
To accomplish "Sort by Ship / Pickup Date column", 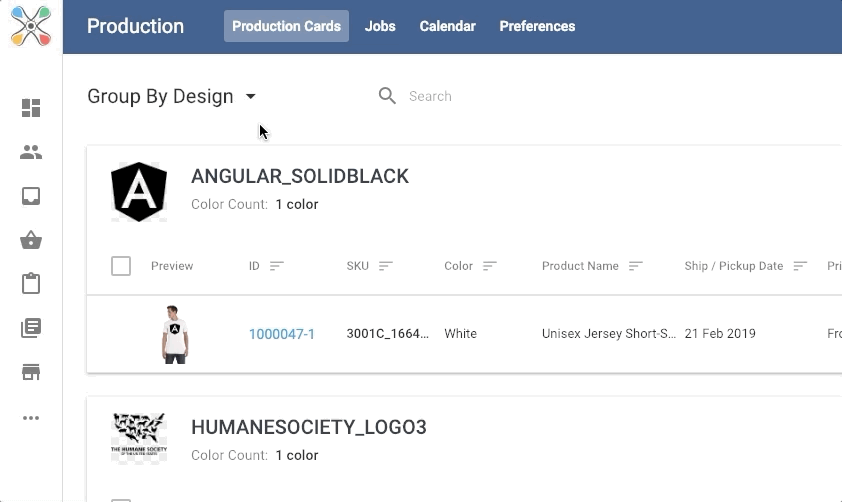I will 800,266.
